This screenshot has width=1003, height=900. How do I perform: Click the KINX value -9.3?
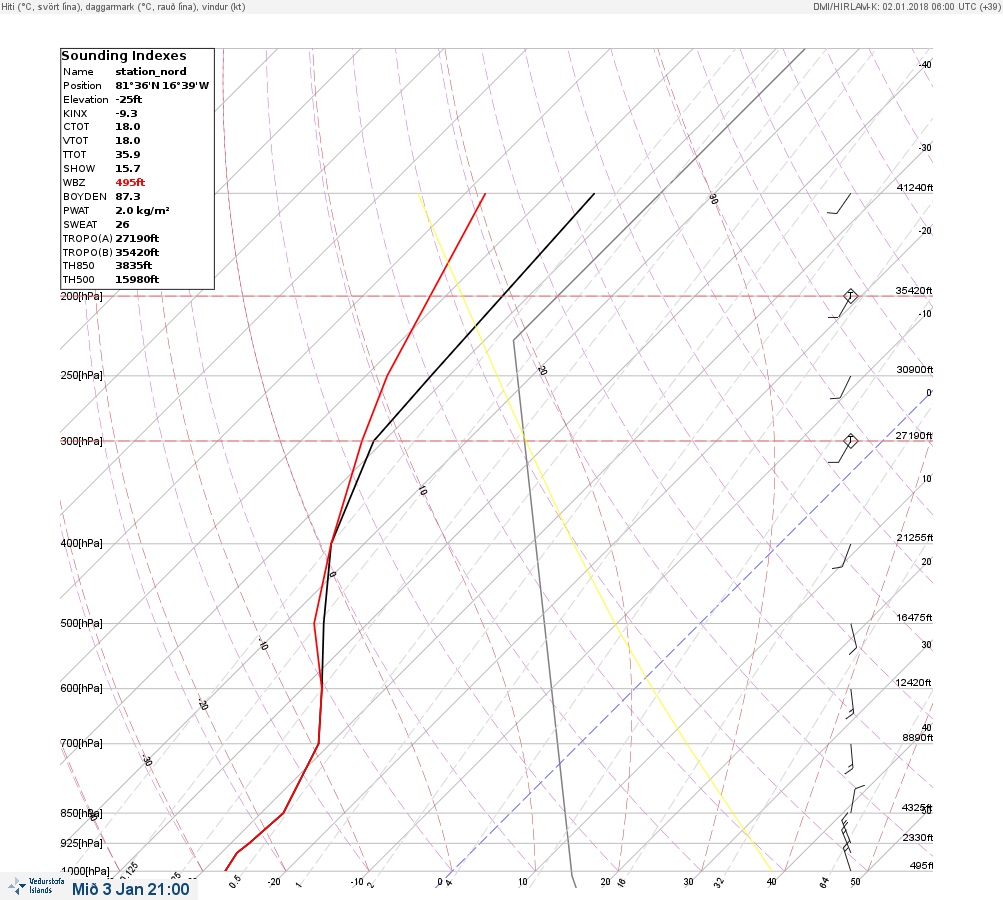coord(126,113)
